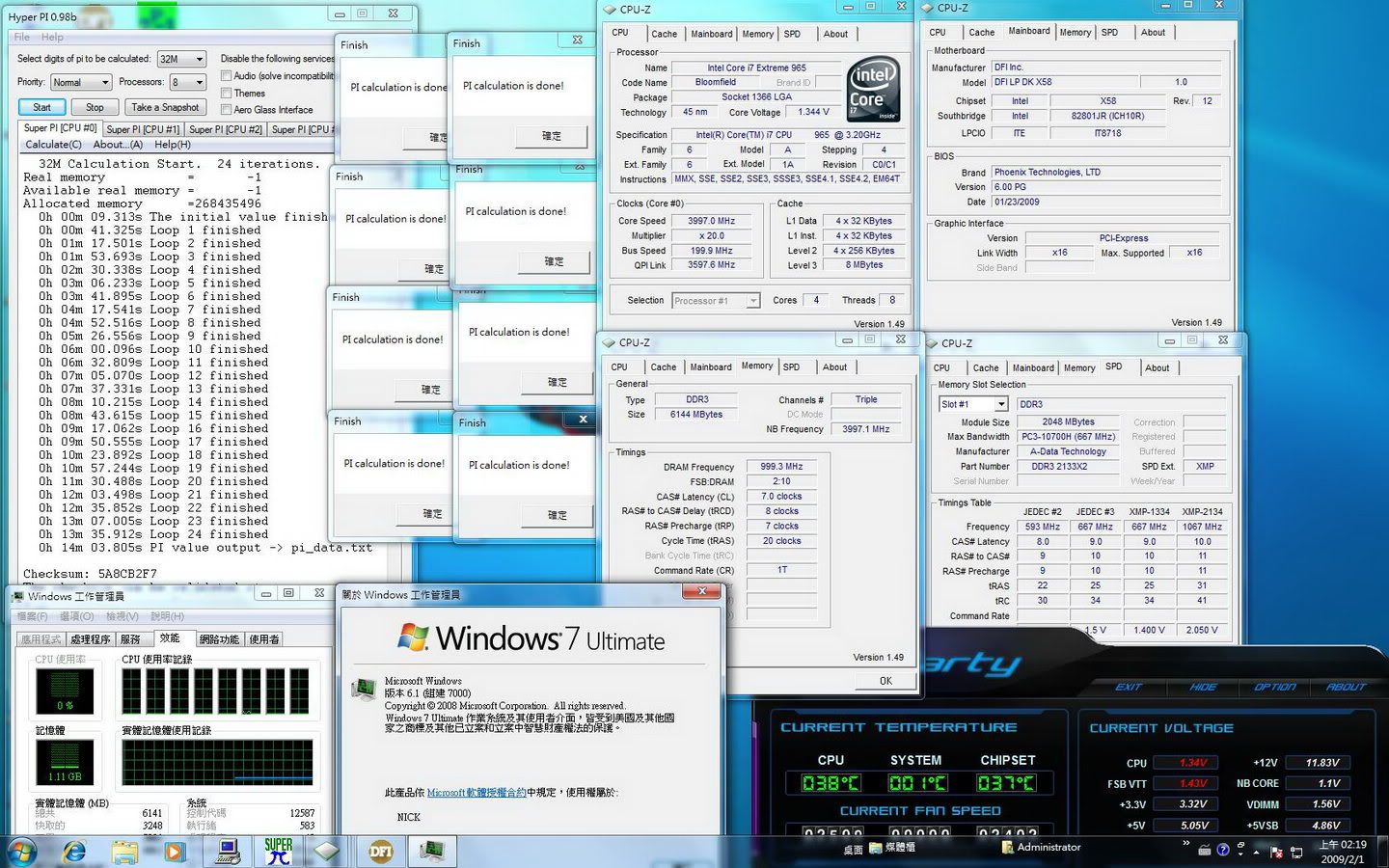Click the Windows flag logo in the About dialog

click(414, 637)
